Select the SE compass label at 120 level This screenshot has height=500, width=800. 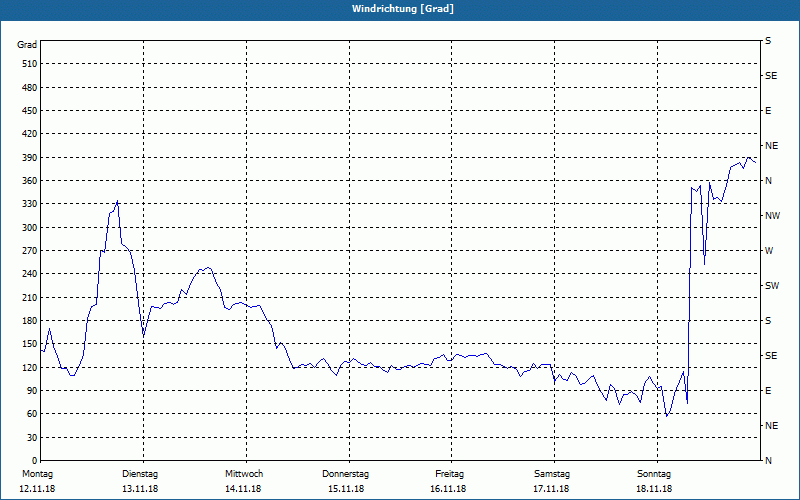771,356
